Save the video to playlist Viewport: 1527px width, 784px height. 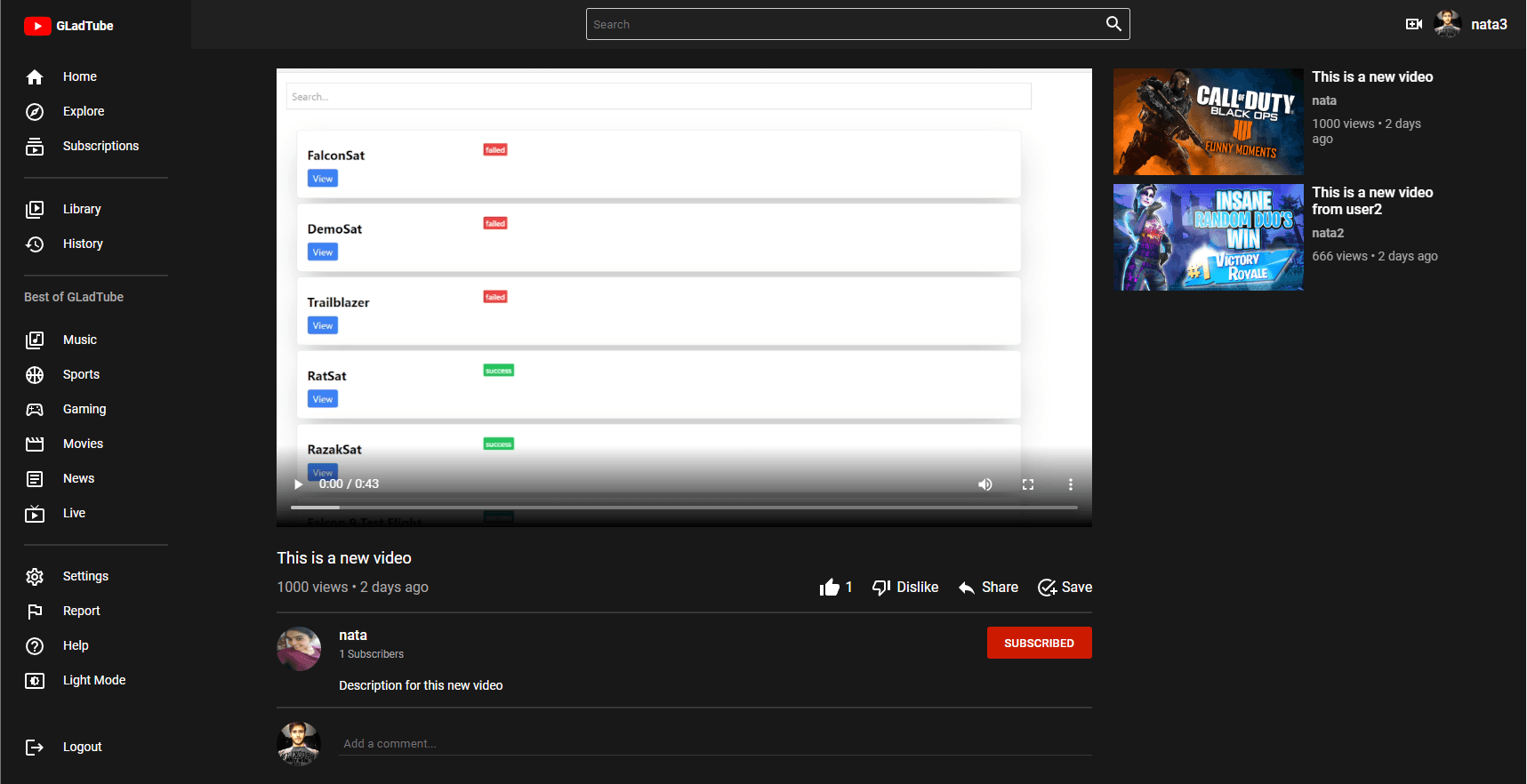coord(1065,588)
